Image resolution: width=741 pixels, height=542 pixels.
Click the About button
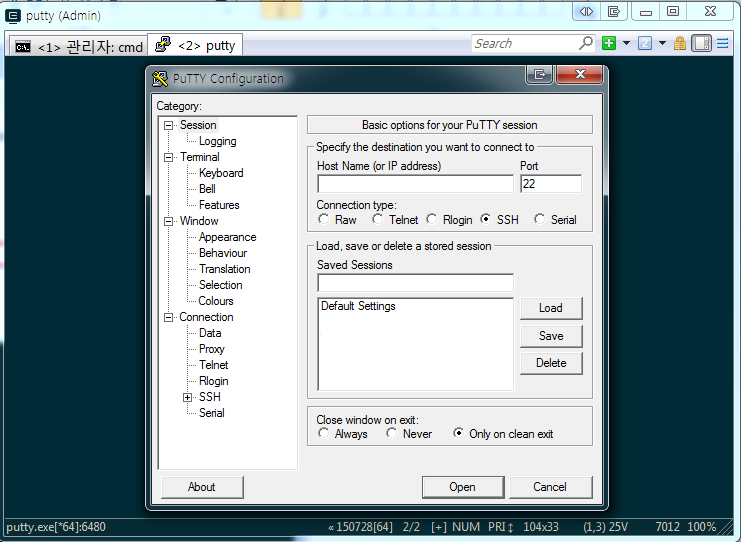tap(202, 487)
